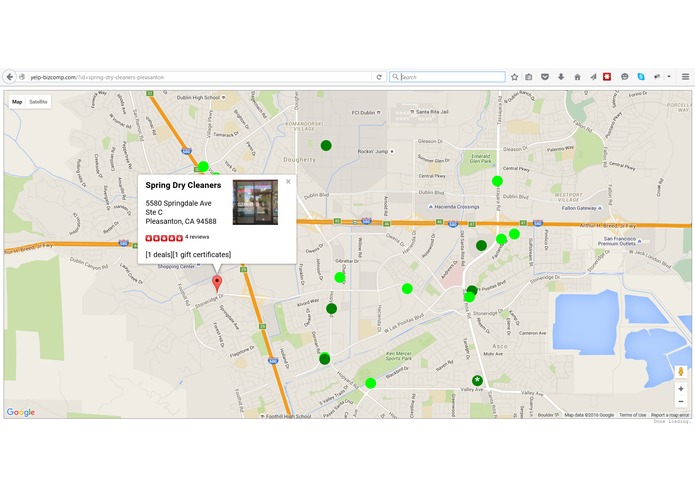
Task: Click the dark green marker near Dougherty
Action: pyautogui.click(x=326, y=145)
